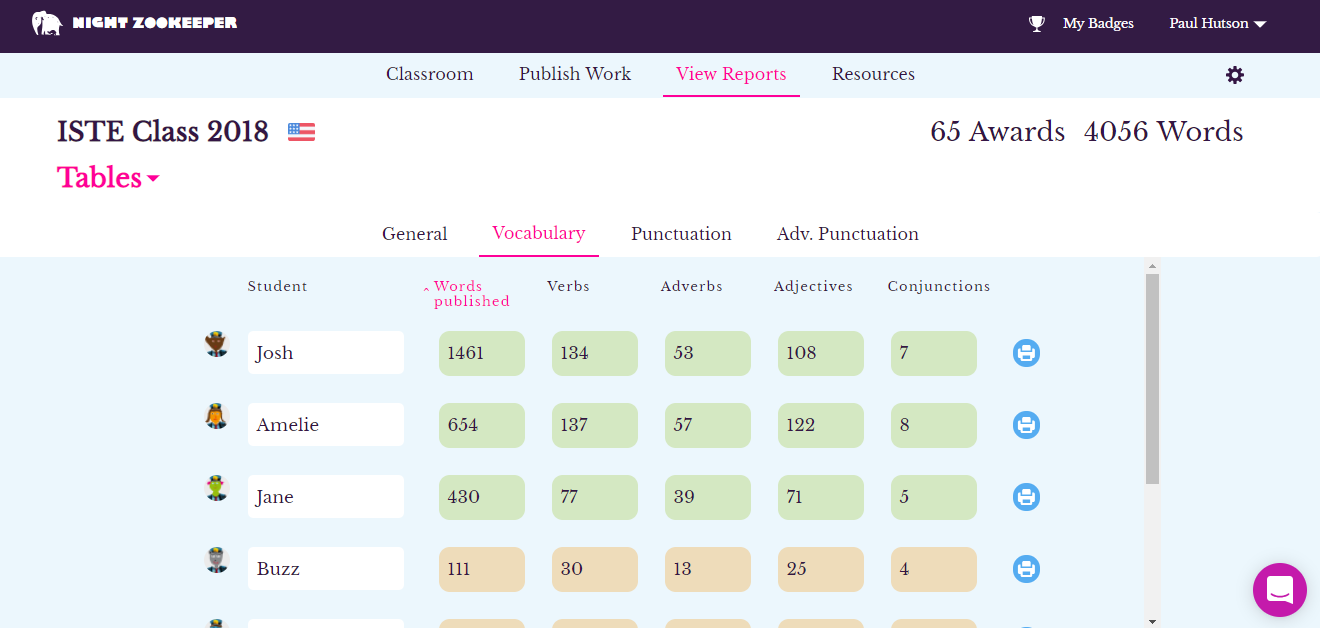Click the Adverbs column header
This screenshot has width=1320, height=628.
coord(692,286)
